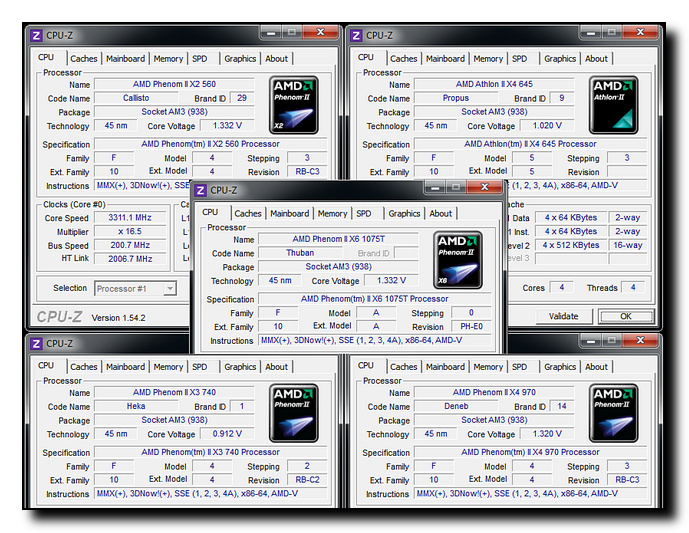Open SPD tab in Phenom II X2 560 window
Screen dimensions: 689x533
[x=199, y=58]
